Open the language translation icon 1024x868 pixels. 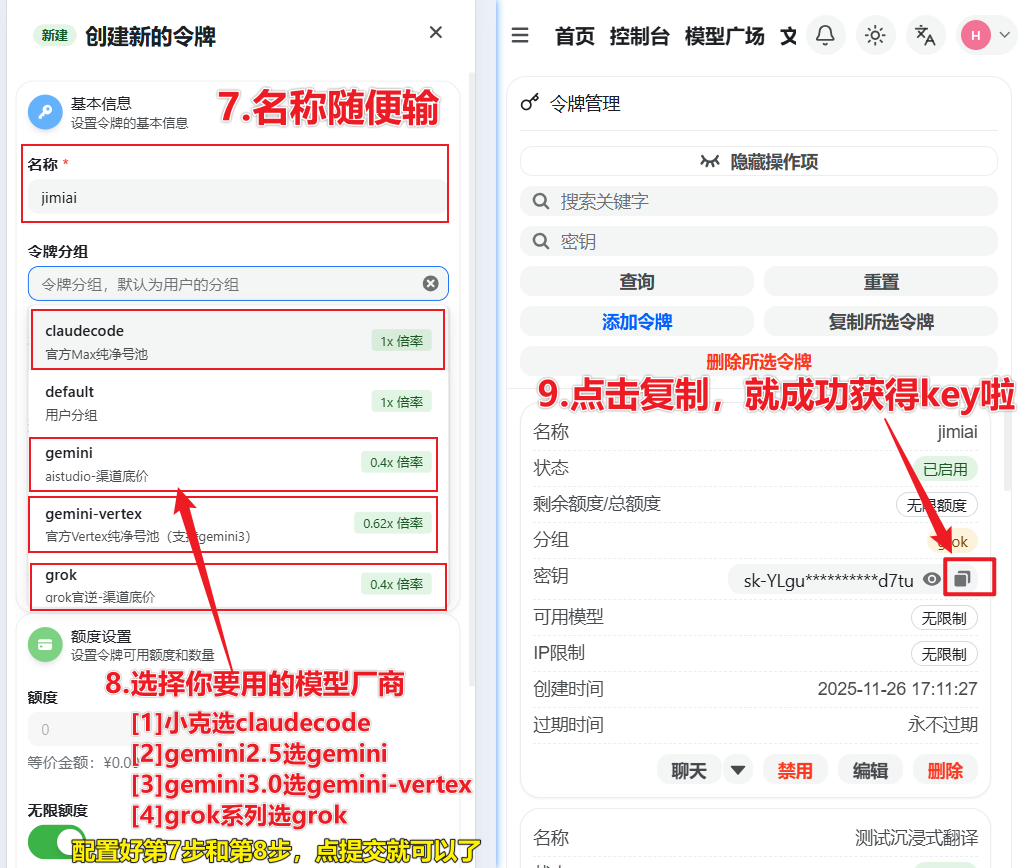pyautogui.click(x=925, y=36)
